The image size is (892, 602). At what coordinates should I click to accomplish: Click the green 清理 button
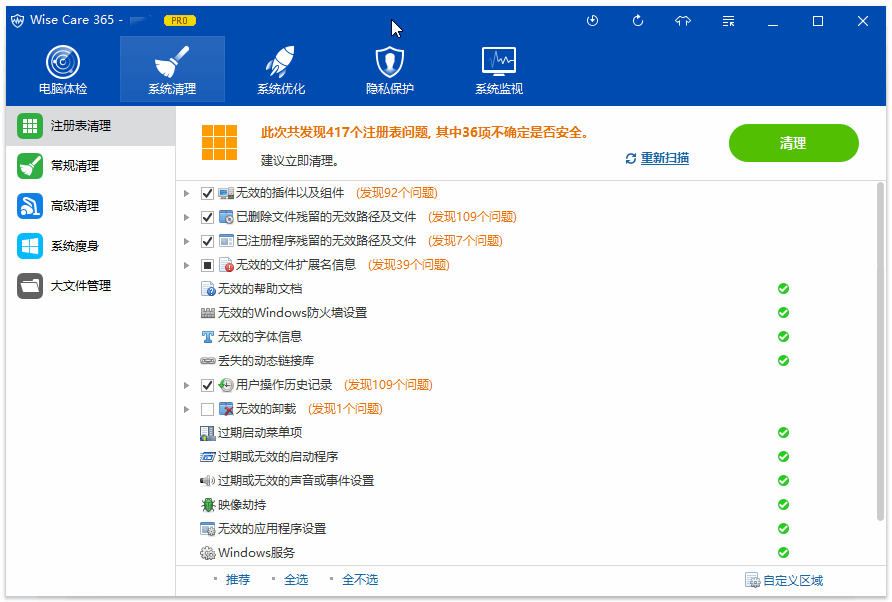tap(793, 143)
